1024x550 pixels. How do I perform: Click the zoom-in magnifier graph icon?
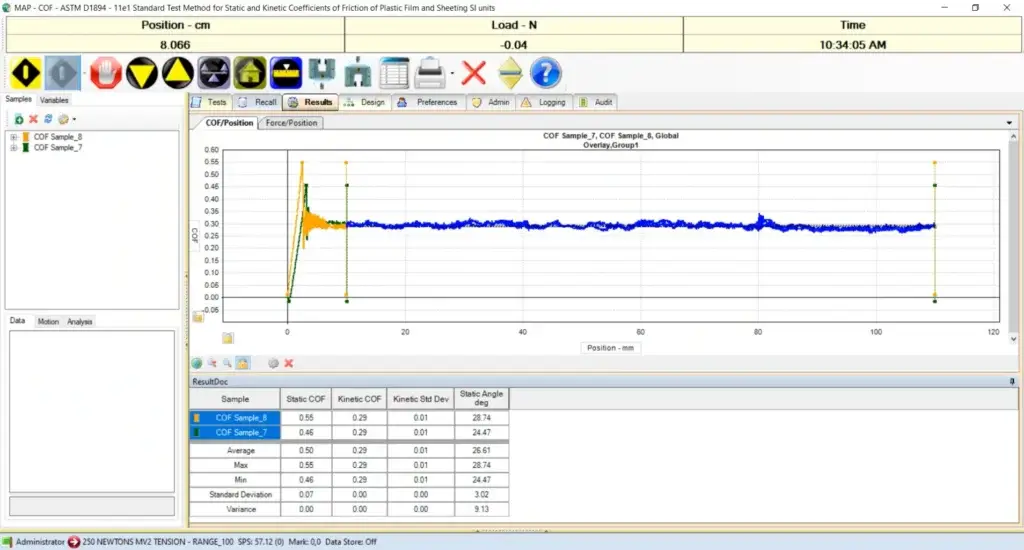tap(212, 363)
